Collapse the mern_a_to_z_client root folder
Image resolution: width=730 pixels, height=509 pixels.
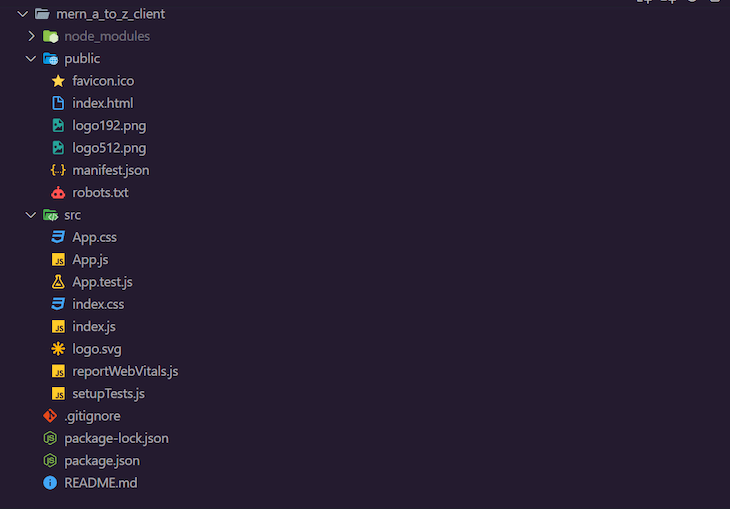pos(22,14)
